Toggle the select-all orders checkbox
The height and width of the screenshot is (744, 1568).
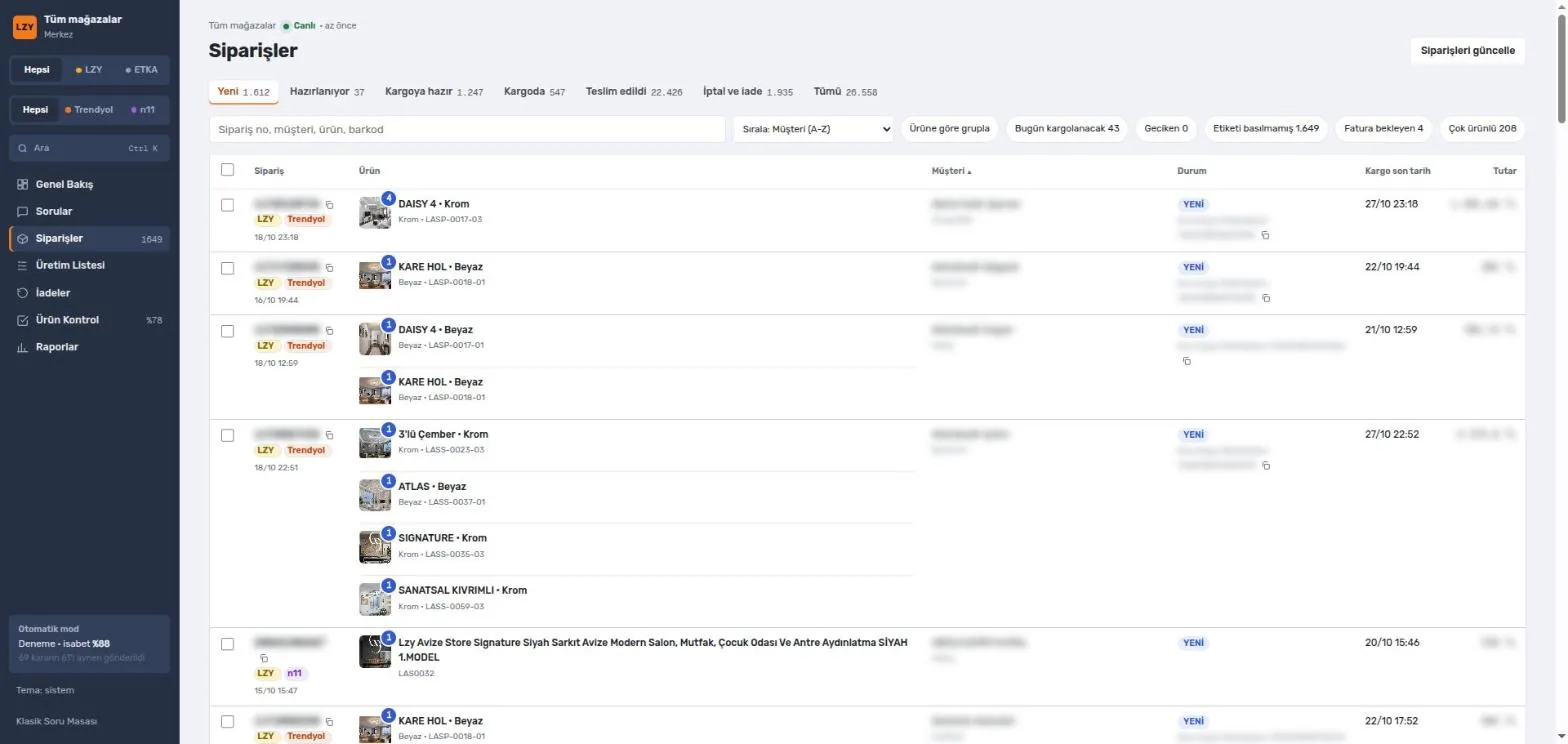227,170
